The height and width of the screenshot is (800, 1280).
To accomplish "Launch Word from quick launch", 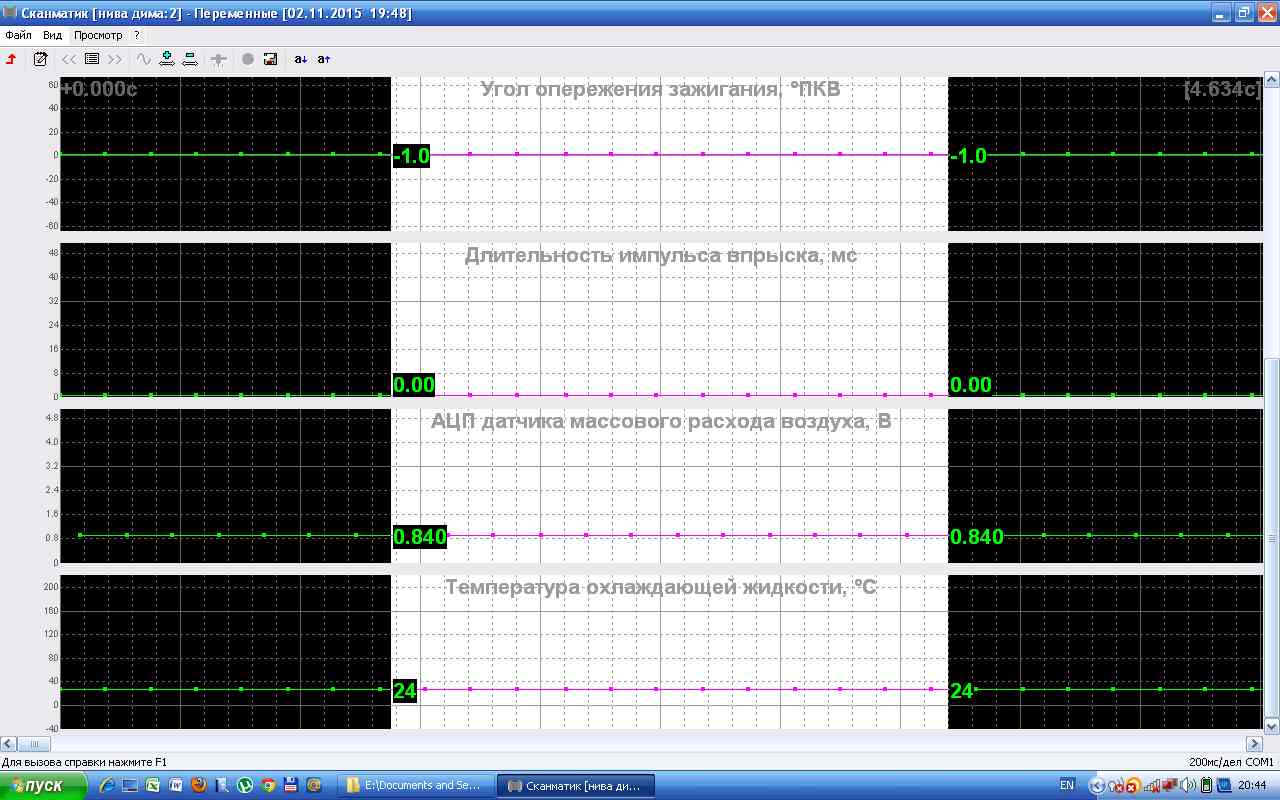I will pyautogui.click(x=176, y=785).
